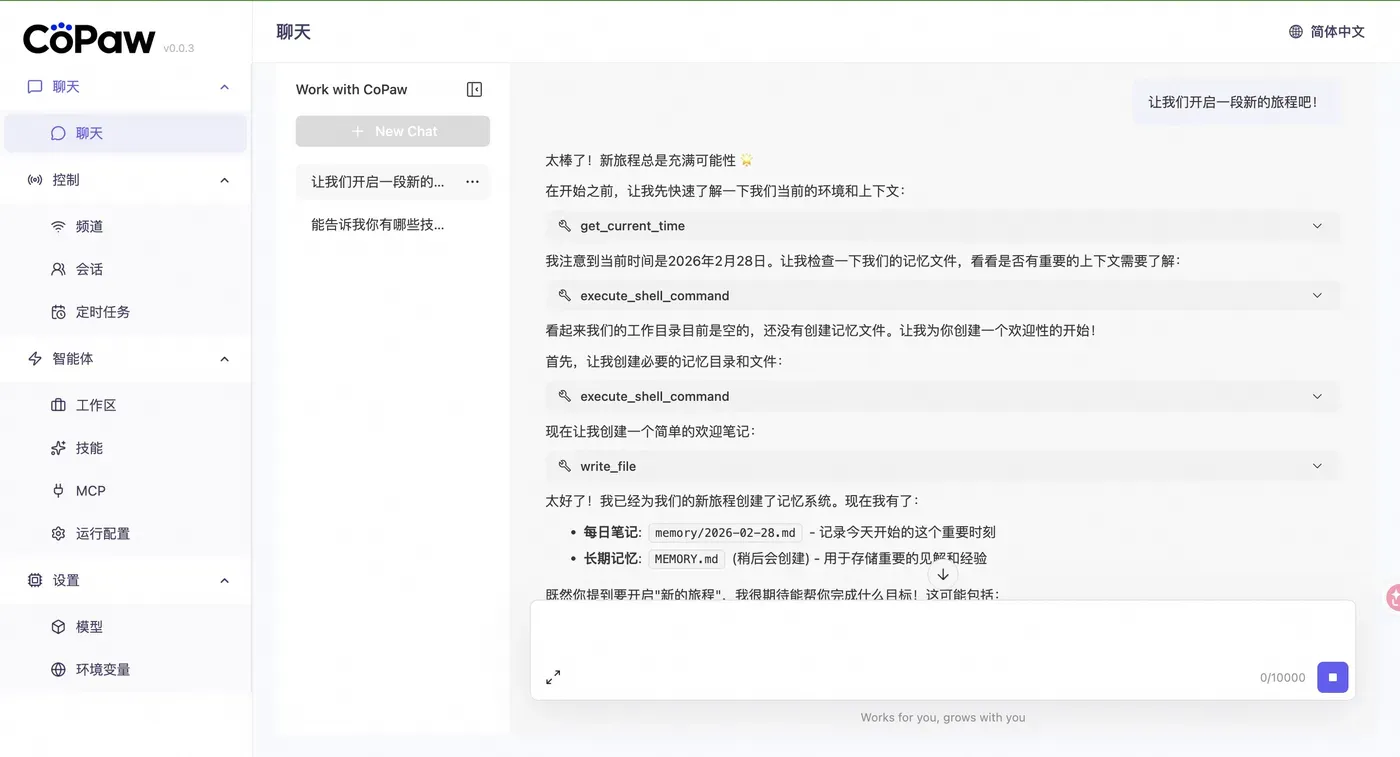Go to 频道 in the sidebar
Screen dimensions: 1400x757
point(125,226)
